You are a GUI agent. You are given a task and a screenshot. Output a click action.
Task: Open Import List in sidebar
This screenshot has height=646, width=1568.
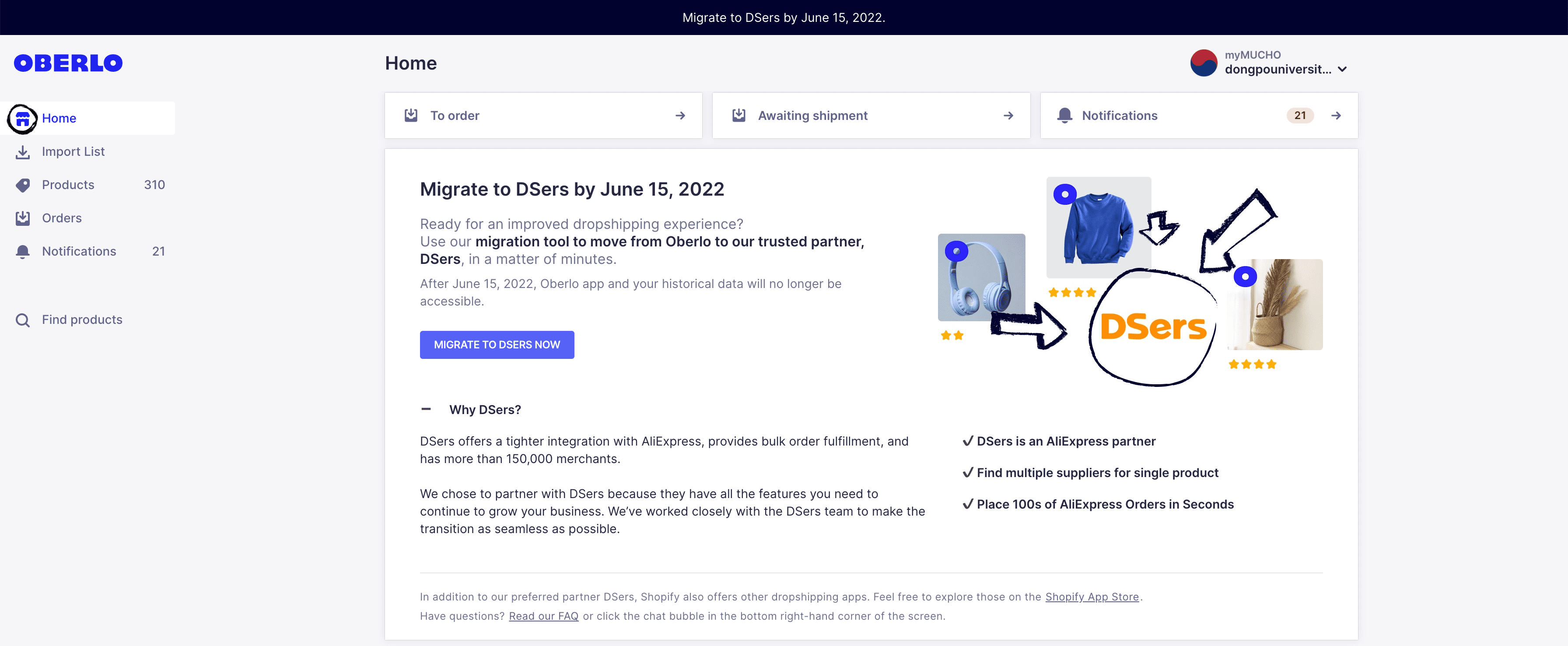73,152
